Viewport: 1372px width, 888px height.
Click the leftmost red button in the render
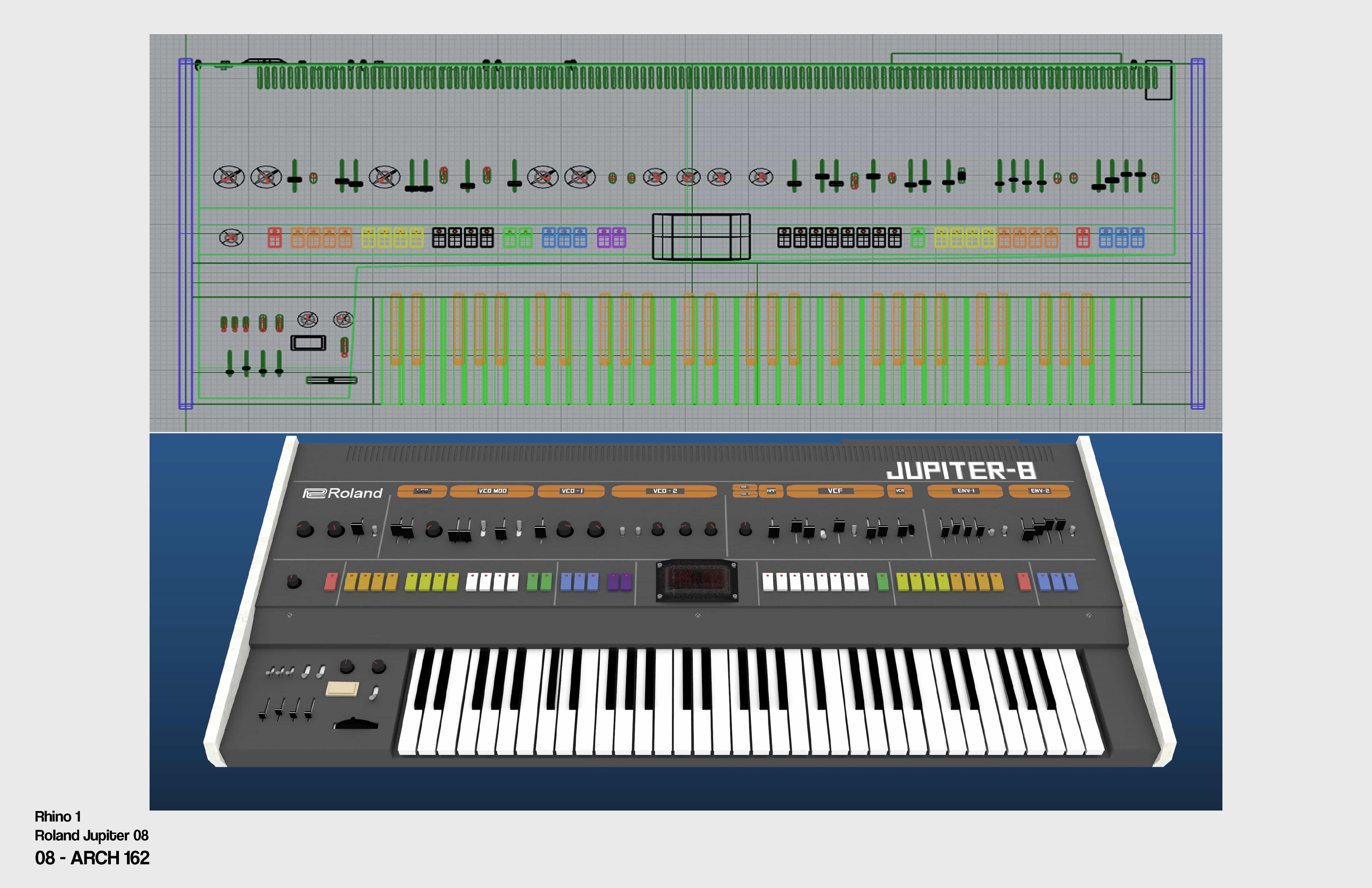[331, 581]
